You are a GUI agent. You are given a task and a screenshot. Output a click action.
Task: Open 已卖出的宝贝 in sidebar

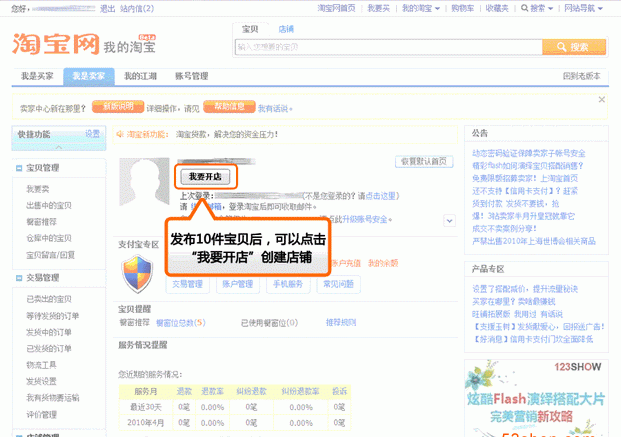(49, 299)
